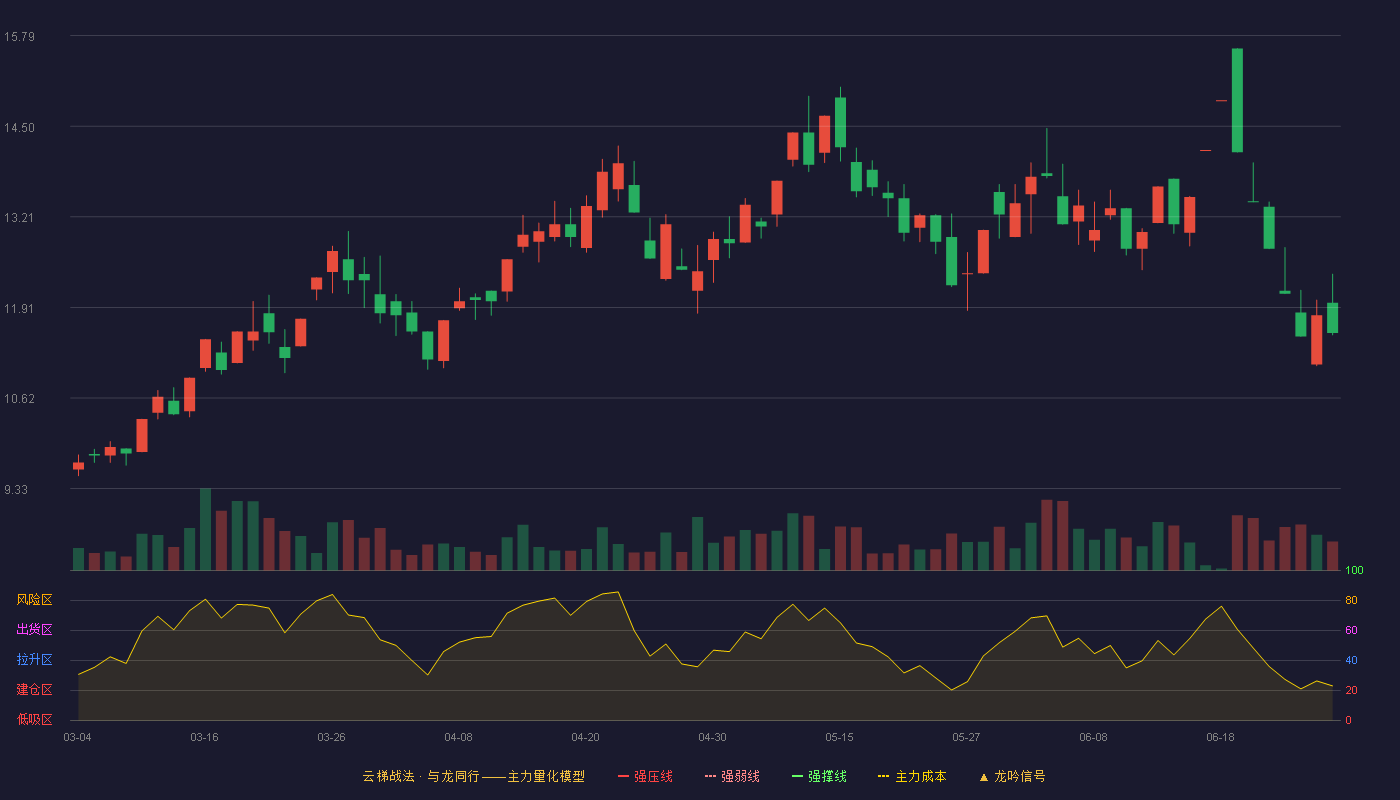The width and height of the screenshot is (1400, 800).
Task: Click the 14.50 price axis label
Action: [x=20, y=128]
